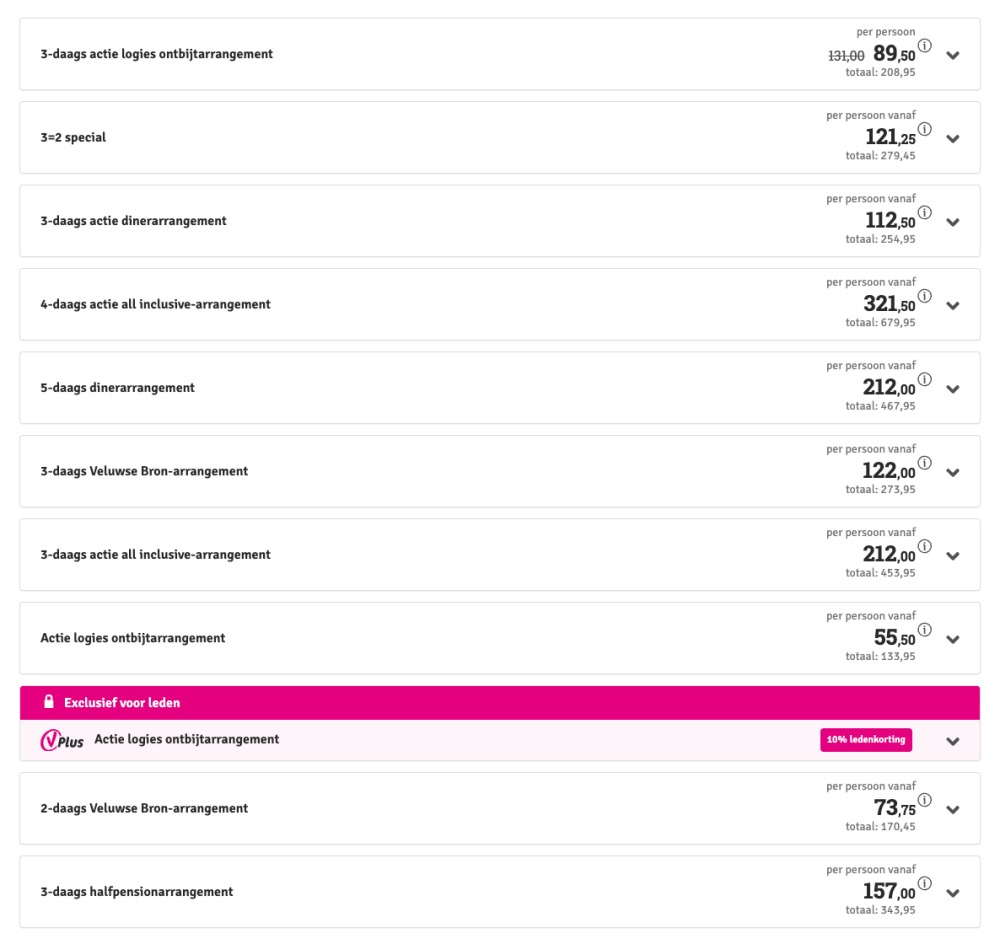Image resolution: width=1000 pixels, height=944 pixels.
Task: Show info for 55,50 price
Action: (924, 630)
